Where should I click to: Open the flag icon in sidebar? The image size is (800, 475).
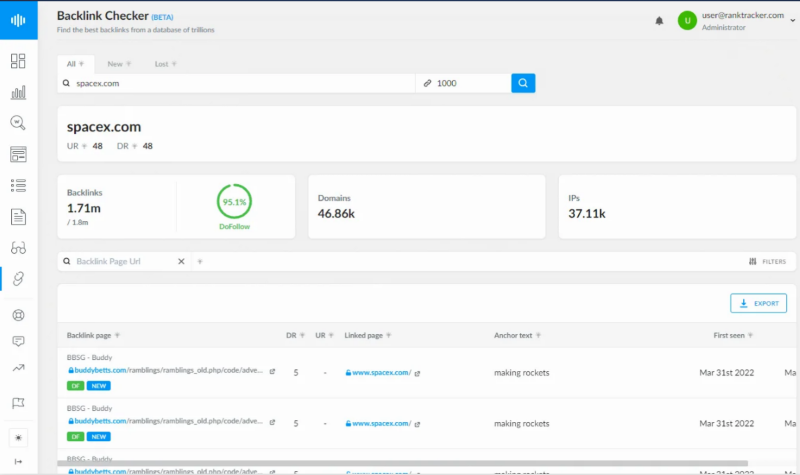[18, 403]
